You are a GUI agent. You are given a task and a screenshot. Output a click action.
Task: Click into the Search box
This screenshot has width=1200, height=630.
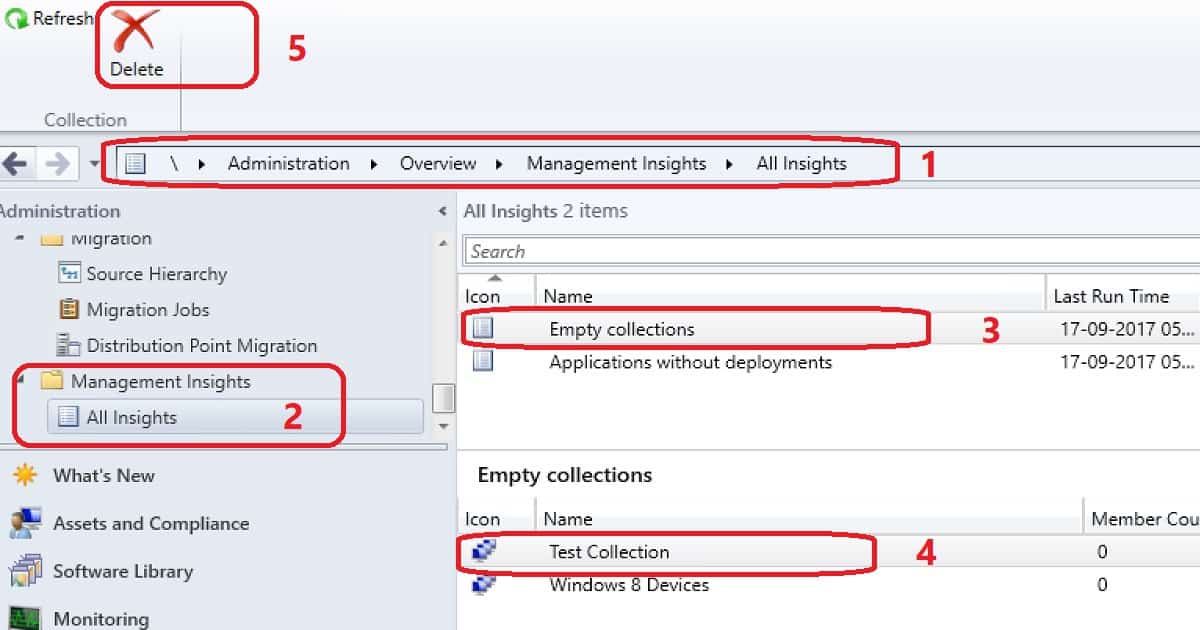pos(832,251)
